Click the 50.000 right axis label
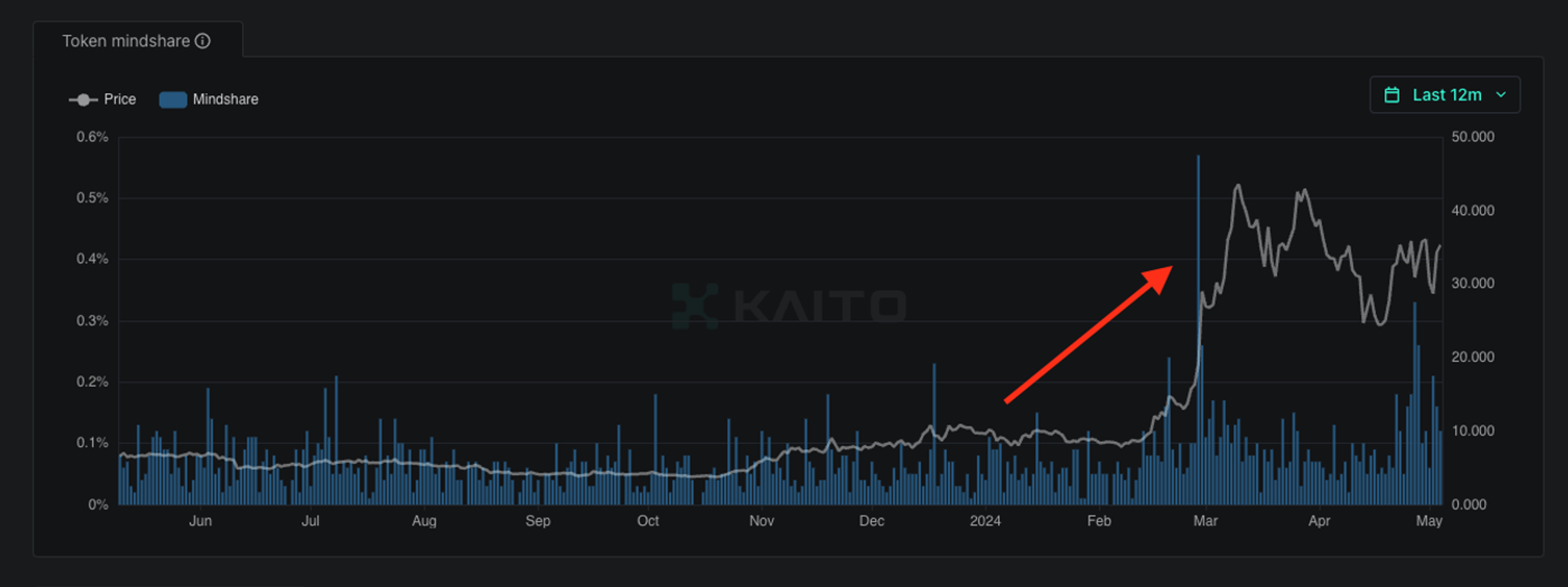 click(x=1472, y=137)
